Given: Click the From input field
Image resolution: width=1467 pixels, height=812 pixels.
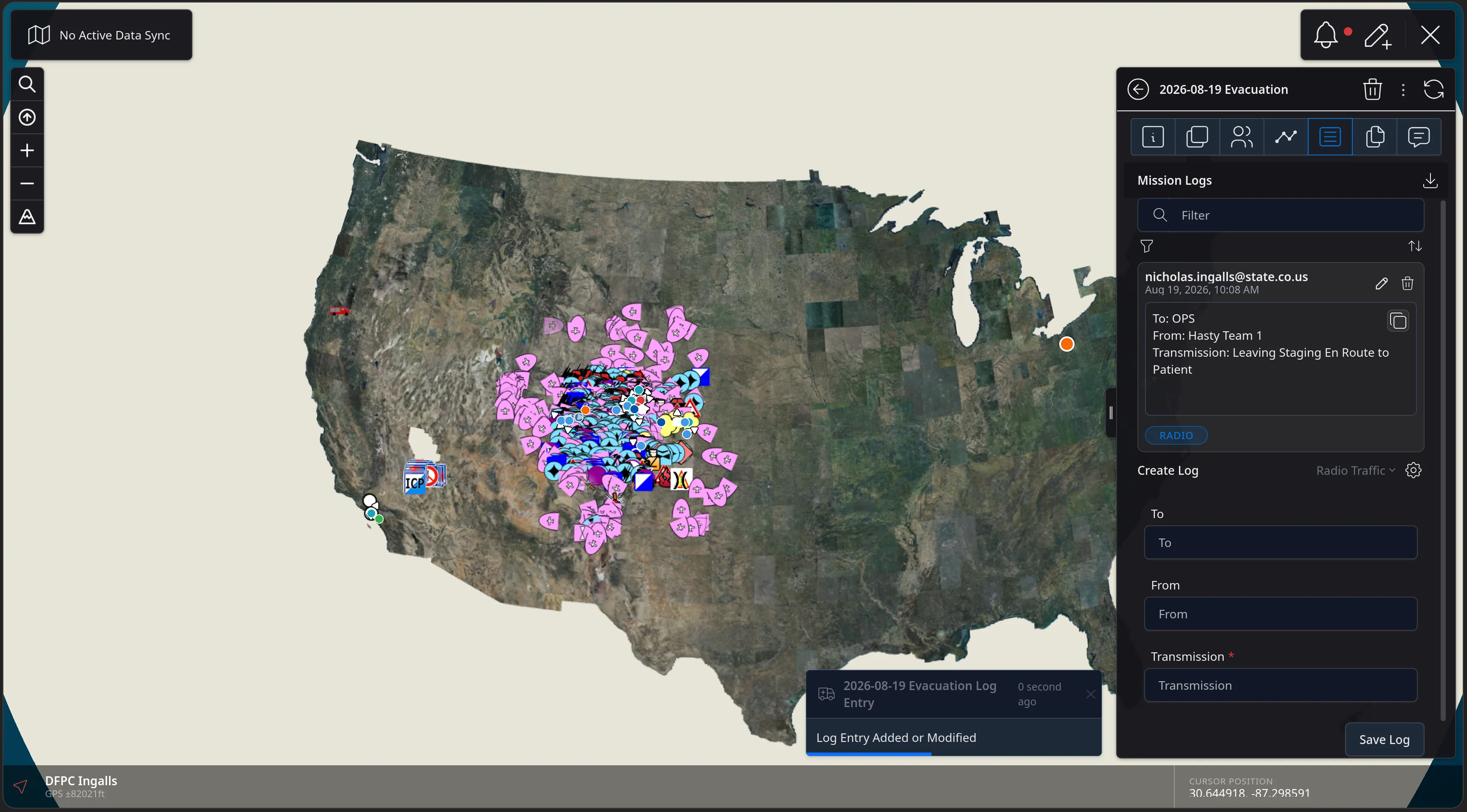Looking at the screenshot, I should point(1280,614).
